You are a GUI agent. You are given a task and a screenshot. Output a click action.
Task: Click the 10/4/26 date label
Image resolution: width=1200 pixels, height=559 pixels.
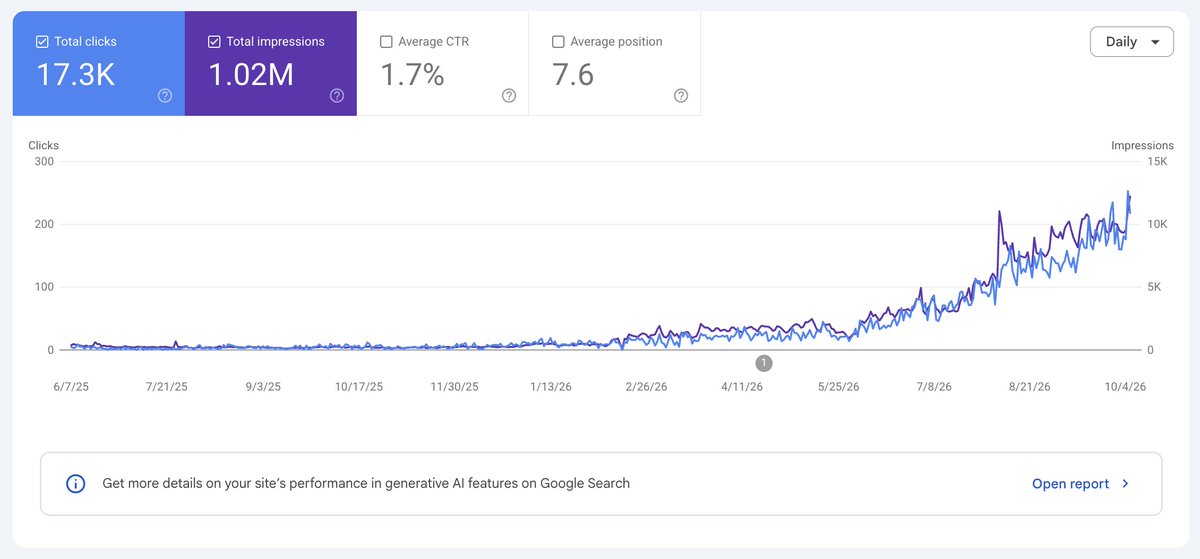click(1125, 387)
